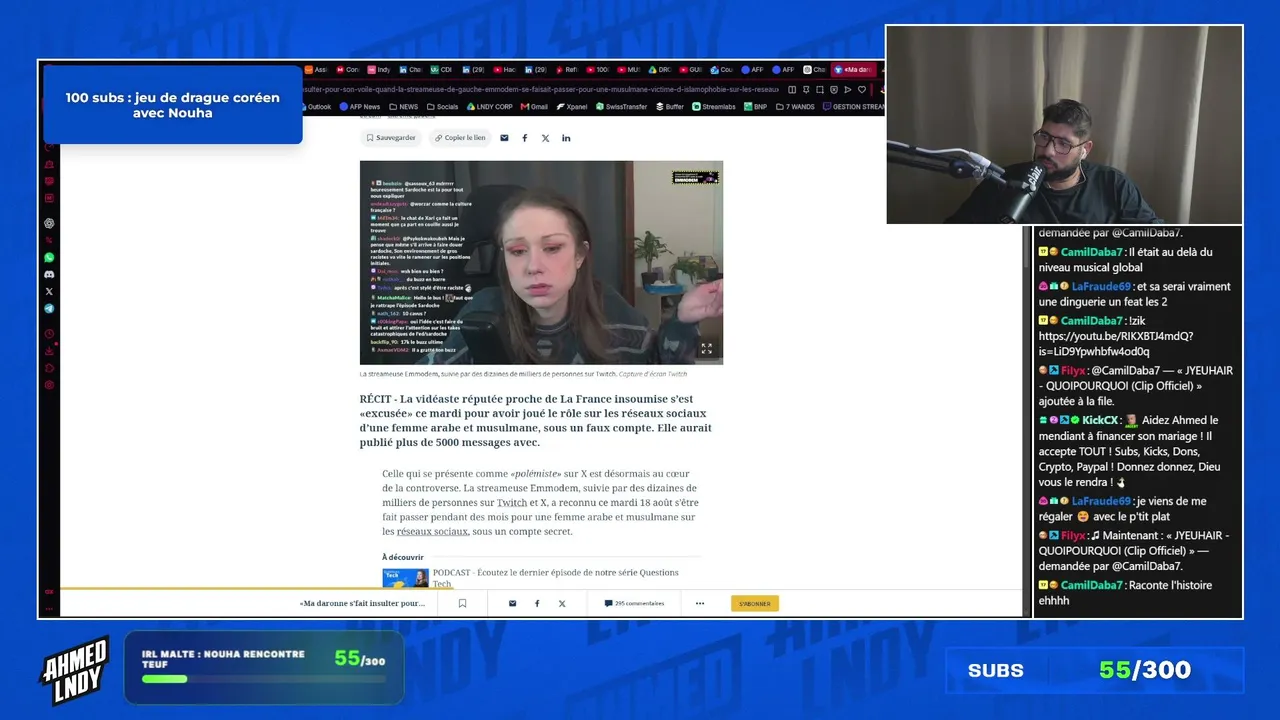Follow the Twitch link in the article
Image resolution: width=1280 pixels, height=720 pixels.
click(512, 503)
